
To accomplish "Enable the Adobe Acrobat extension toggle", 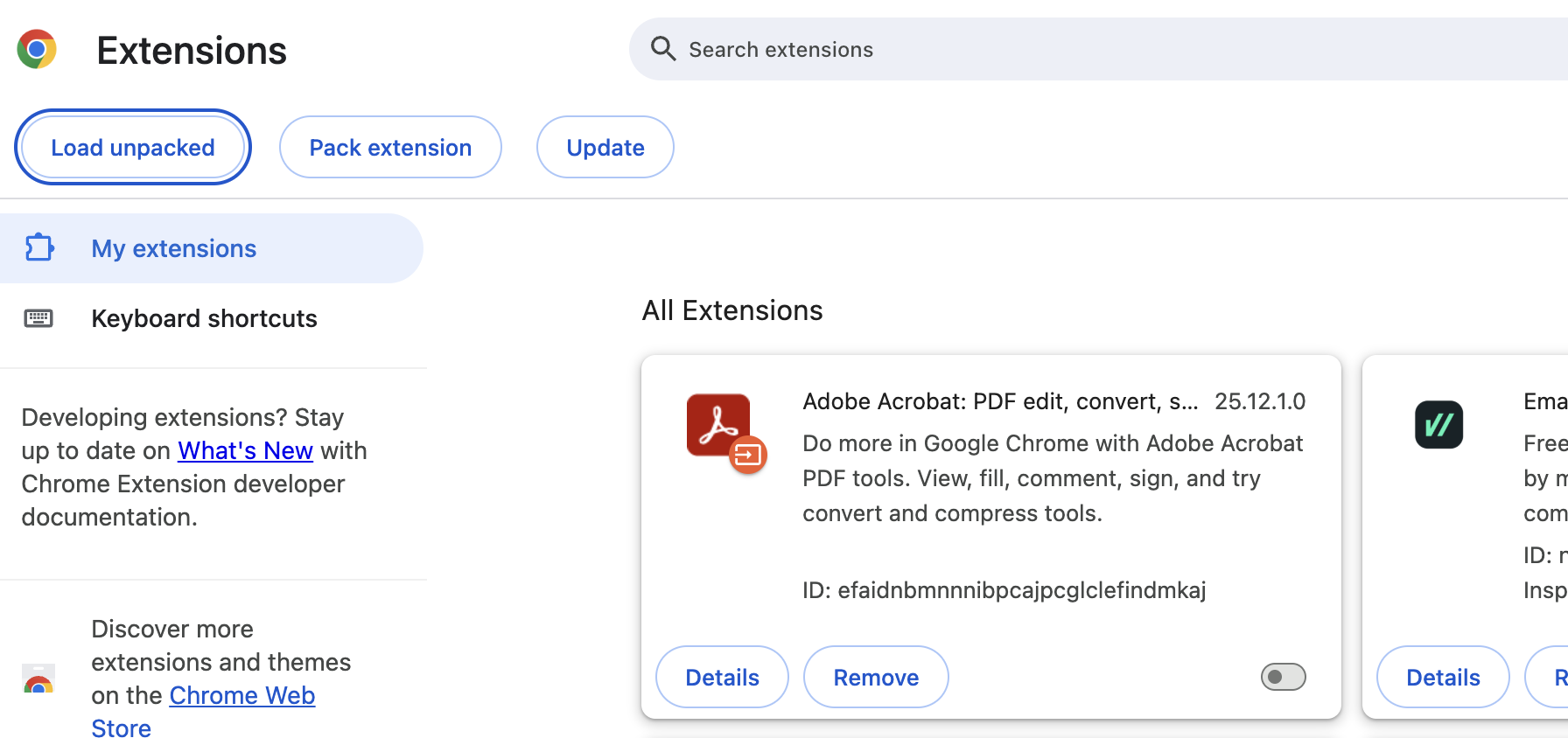I will [x=1283, y=677].
